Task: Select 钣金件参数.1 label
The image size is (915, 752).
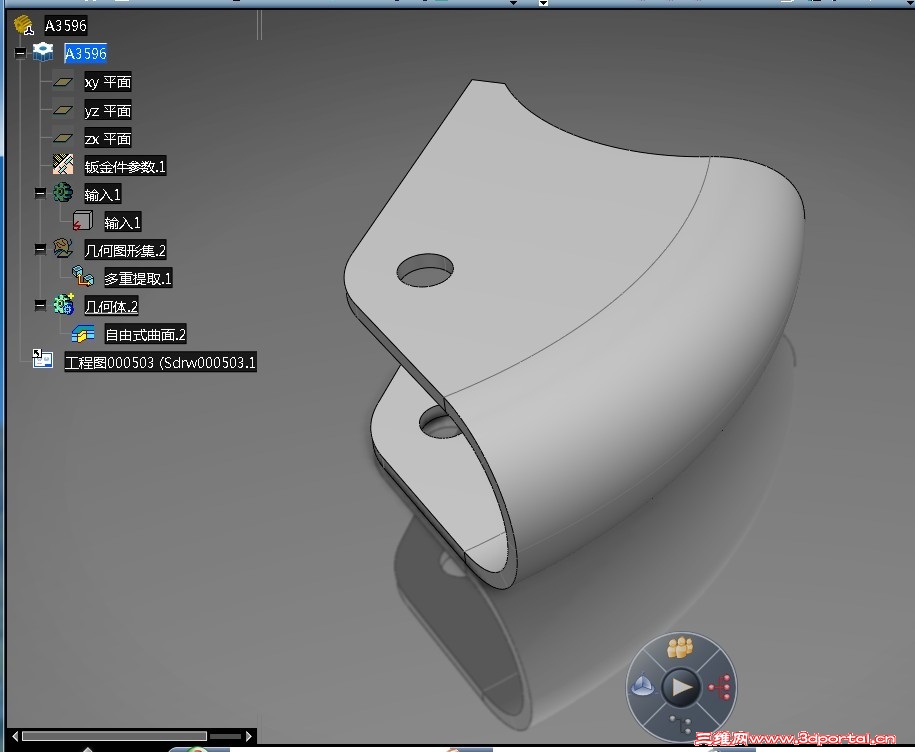Action: coord(125,166)
